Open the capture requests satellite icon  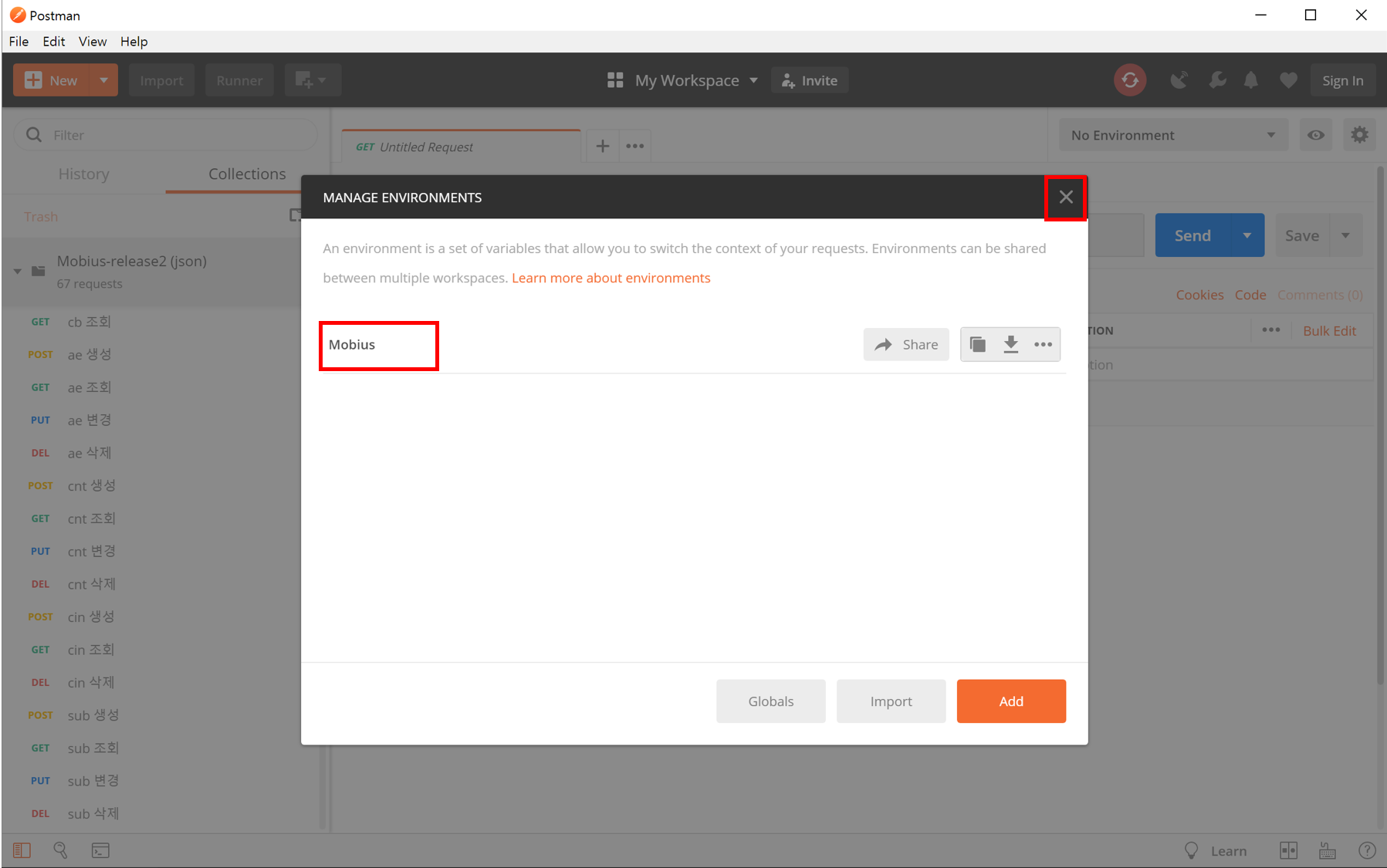1179,80
